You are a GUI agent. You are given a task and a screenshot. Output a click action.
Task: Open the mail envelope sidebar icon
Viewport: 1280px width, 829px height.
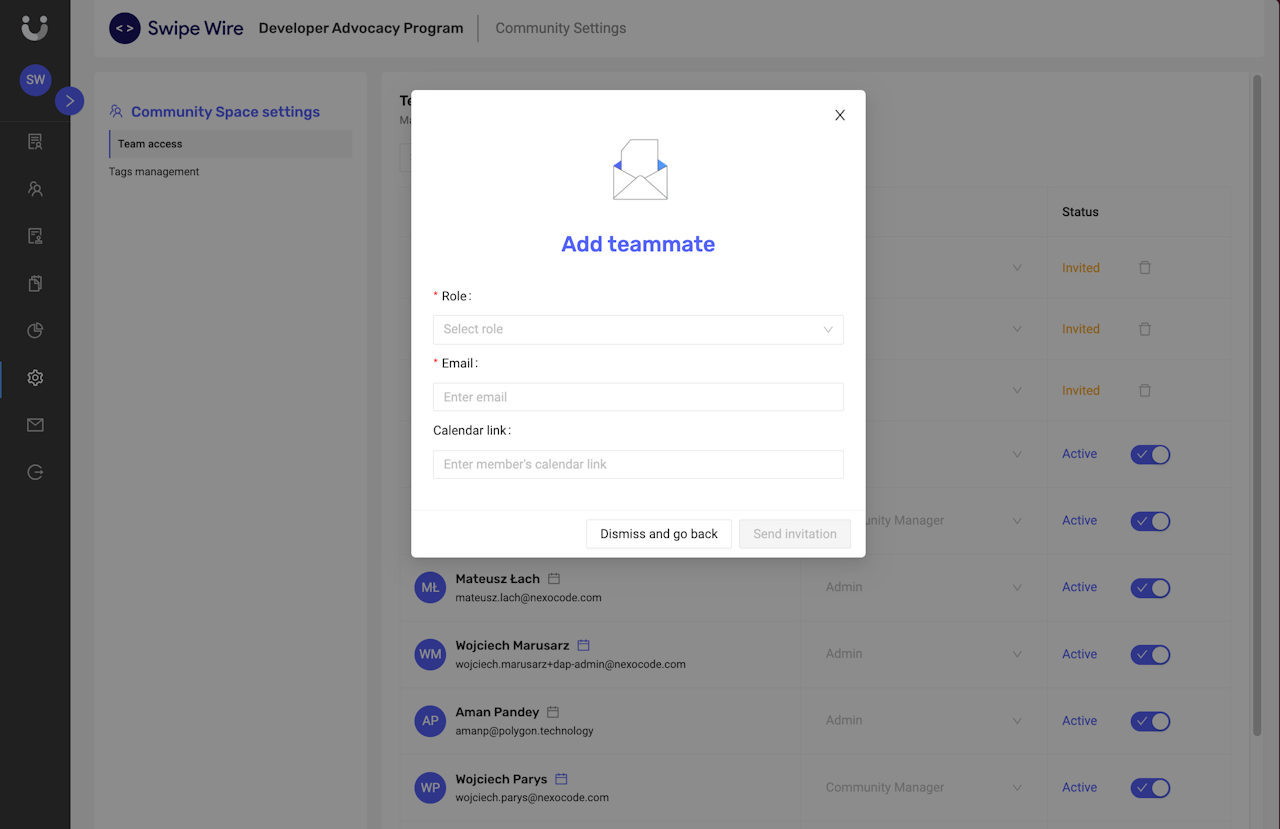pyautogui.click(x=35, y=425)
